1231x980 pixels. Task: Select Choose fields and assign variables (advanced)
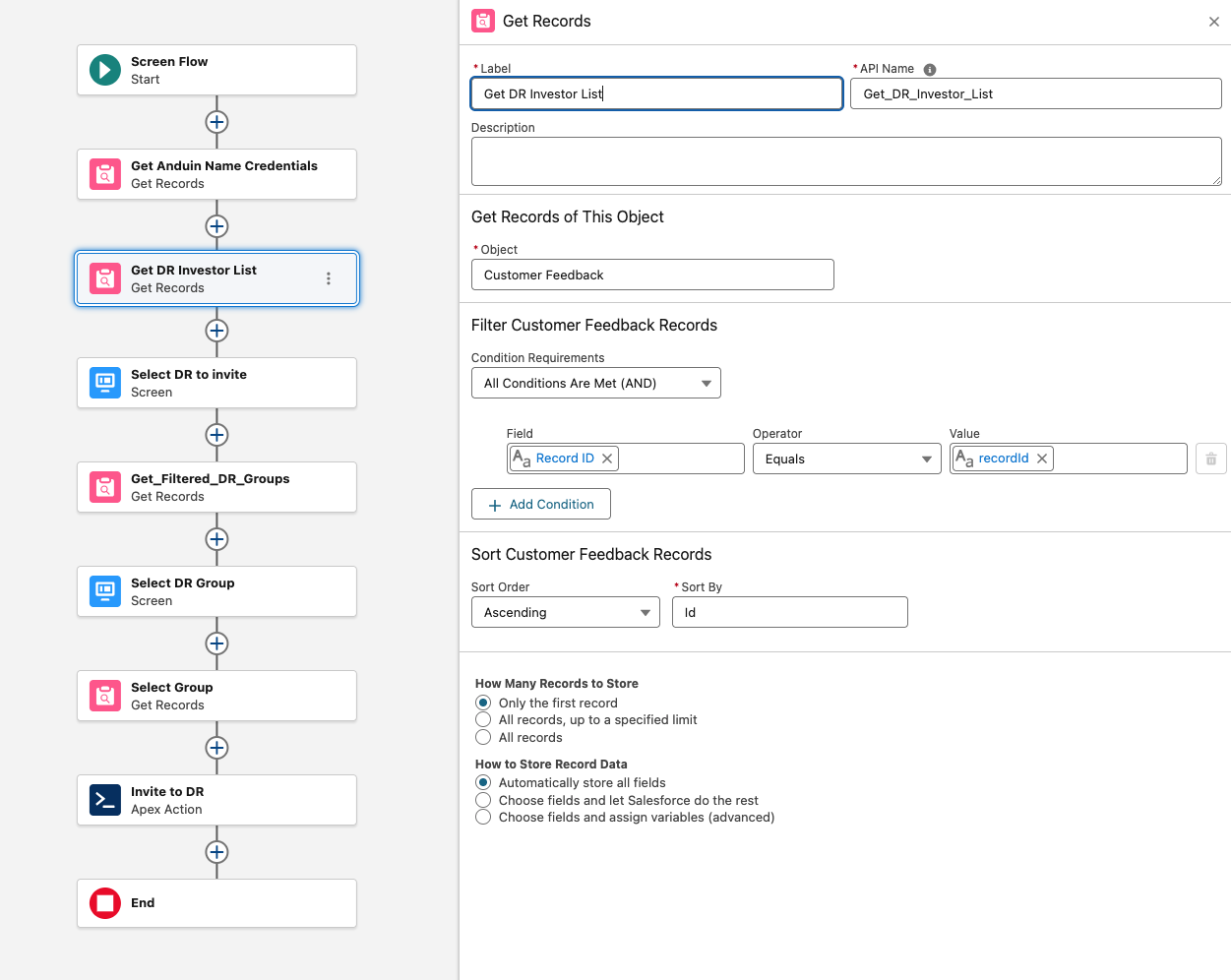483,818
